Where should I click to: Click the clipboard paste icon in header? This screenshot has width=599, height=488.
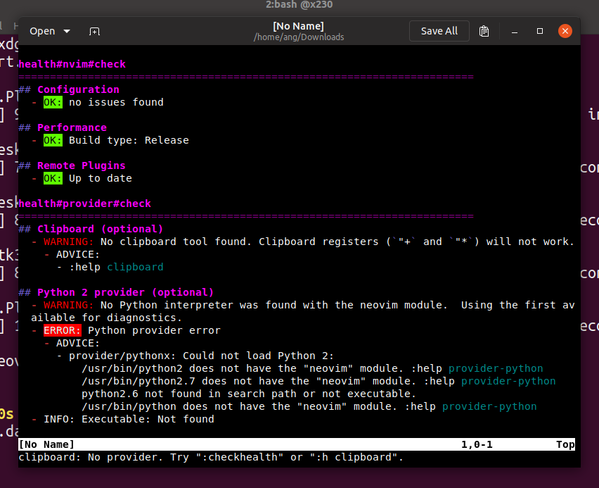click(x=484, y=31)
